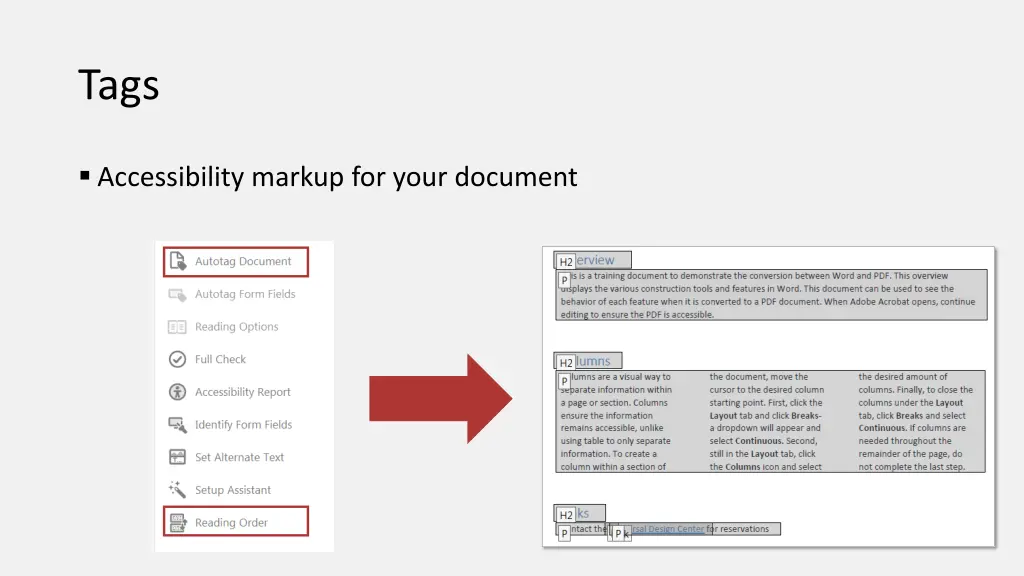Run "Full Check" from the tool list
The image size is (1024, 576).
[220, 359]
